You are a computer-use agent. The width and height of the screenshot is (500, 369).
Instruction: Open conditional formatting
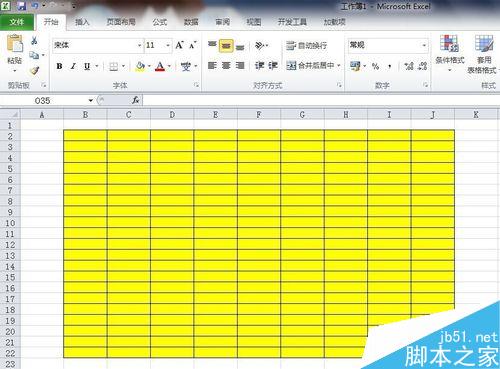coord(450,53)
